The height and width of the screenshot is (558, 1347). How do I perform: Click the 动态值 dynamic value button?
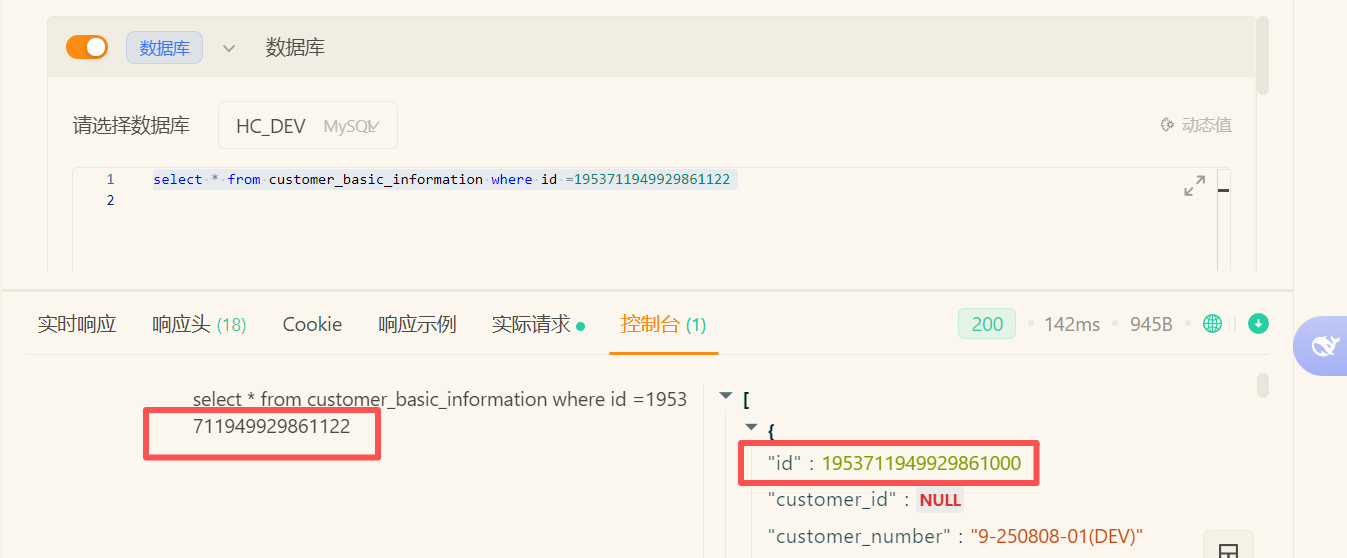point(1195,125)
